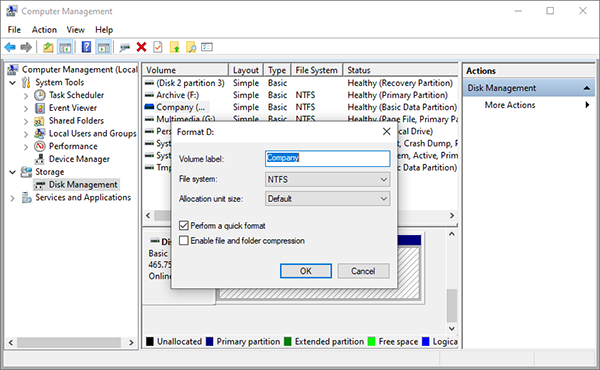Screen dimensions: 600x370
Task: Click OK in the Format D: dialog
Action: point(306,271)
